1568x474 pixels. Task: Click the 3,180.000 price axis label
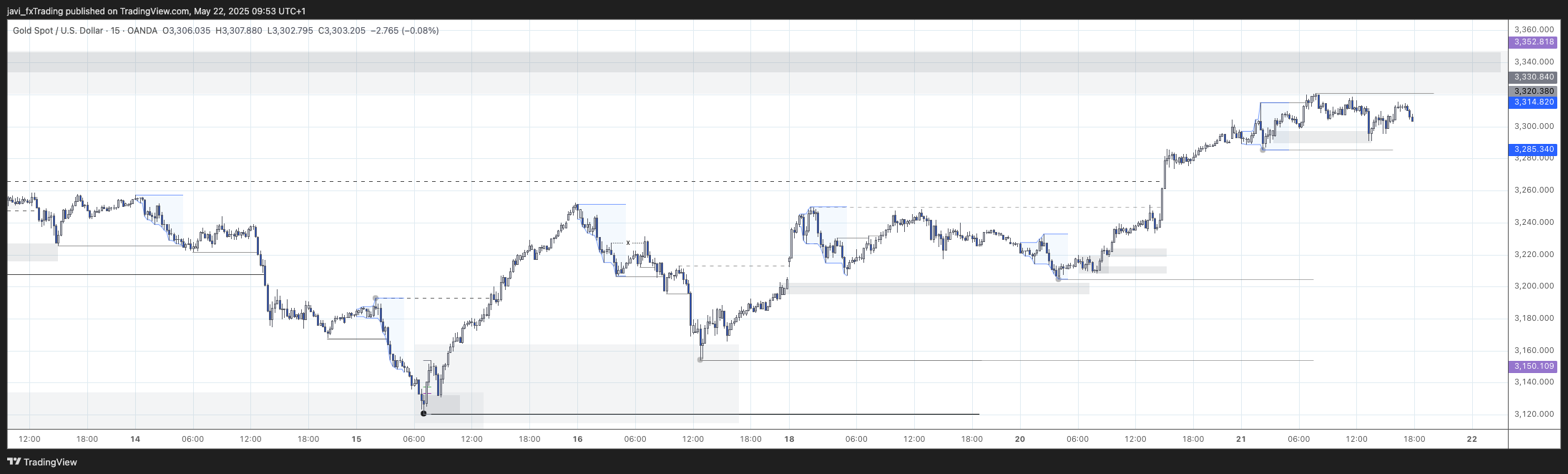tap(1534, 318)
